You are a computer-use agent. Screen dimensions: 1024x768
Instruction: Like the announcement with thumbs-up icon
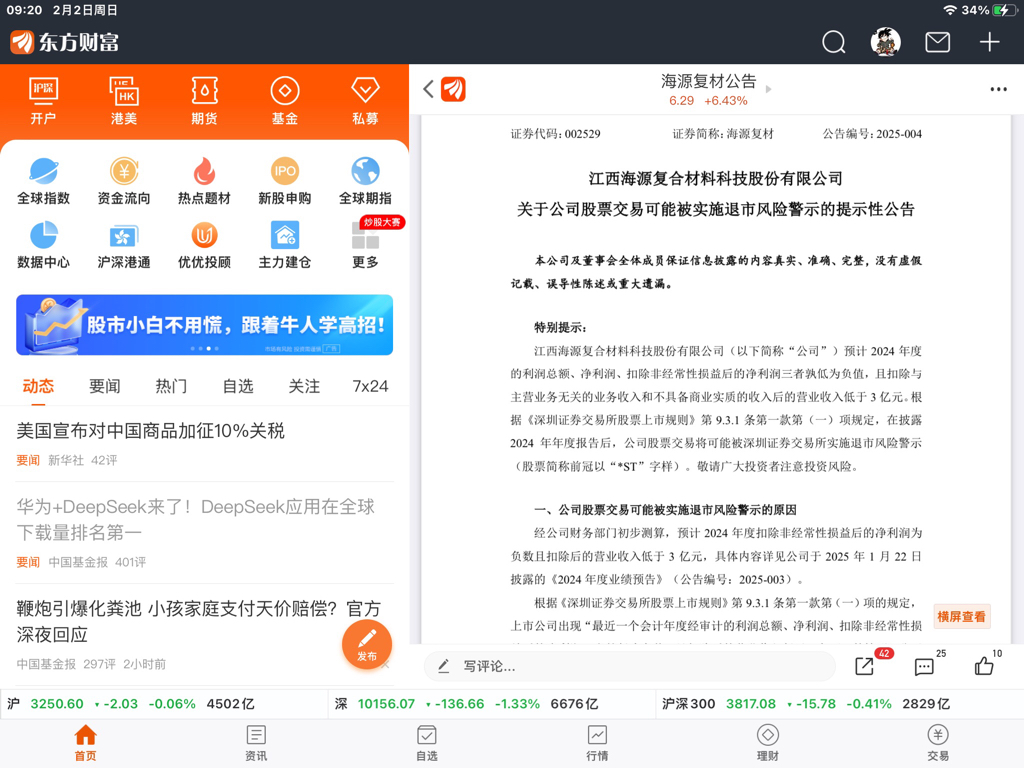click(984, 665)
